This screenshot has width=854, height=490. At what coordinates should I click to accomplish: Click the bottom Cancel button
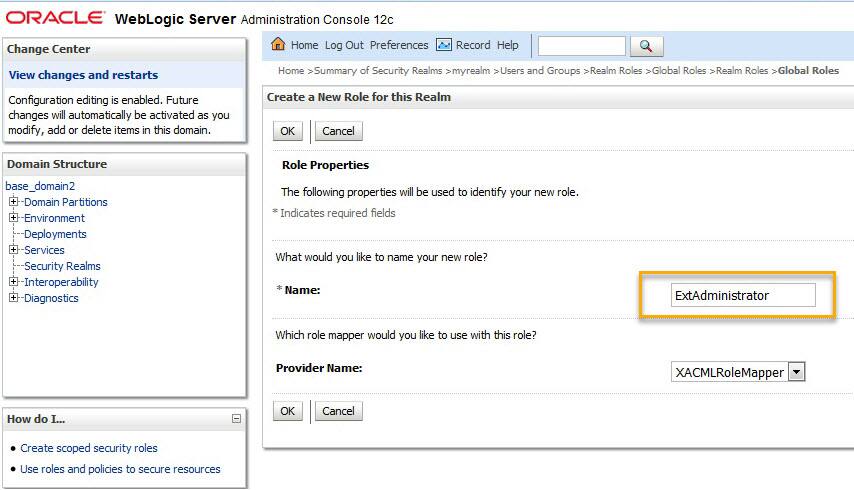[338, 411]
